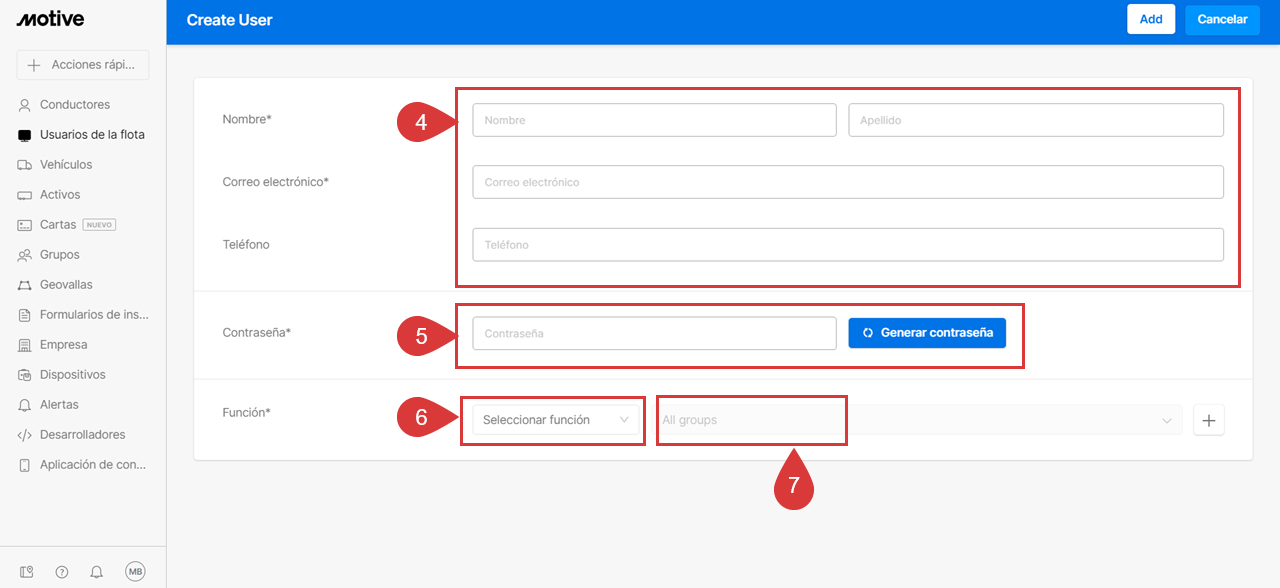
Task: Open Cartas section
Action: (58, 225)
